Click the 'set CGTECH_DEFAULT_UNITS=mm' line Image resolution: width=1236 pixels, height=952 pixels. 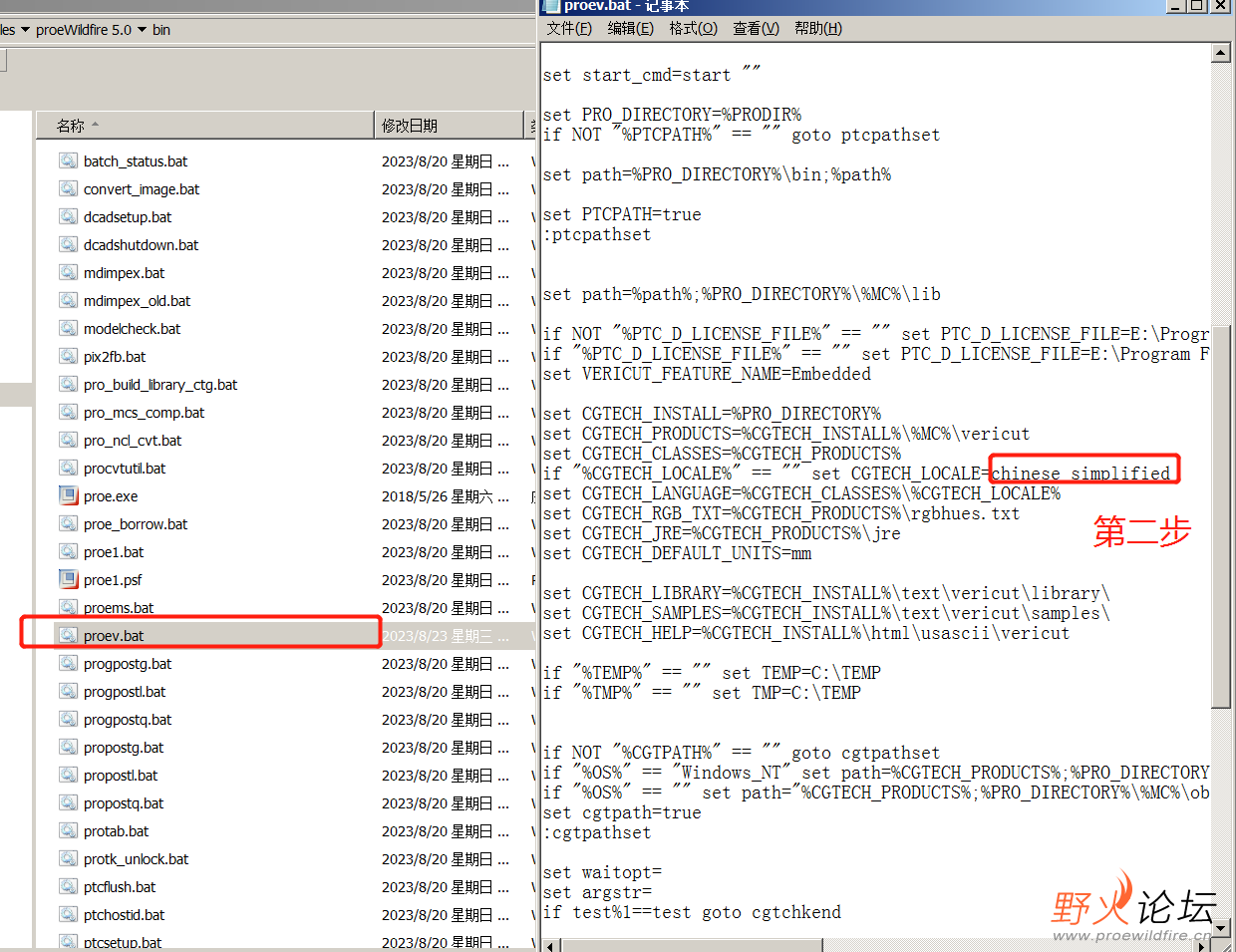pyautogui.click(x=677, y=553)
